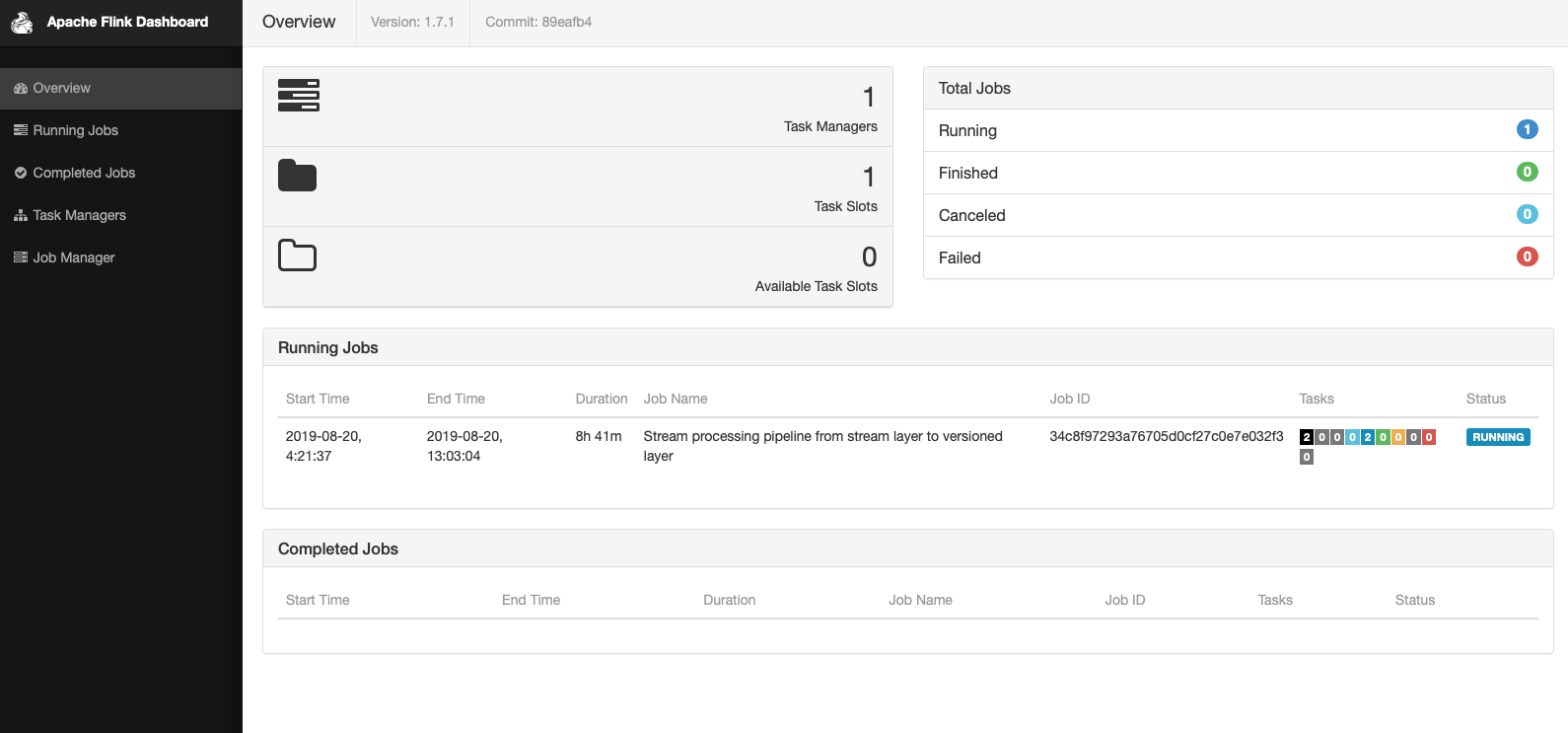Click the blue Running jobs count badge
The width and height of the screenshot is (1568, 733).
click(x=1527, y=129)
